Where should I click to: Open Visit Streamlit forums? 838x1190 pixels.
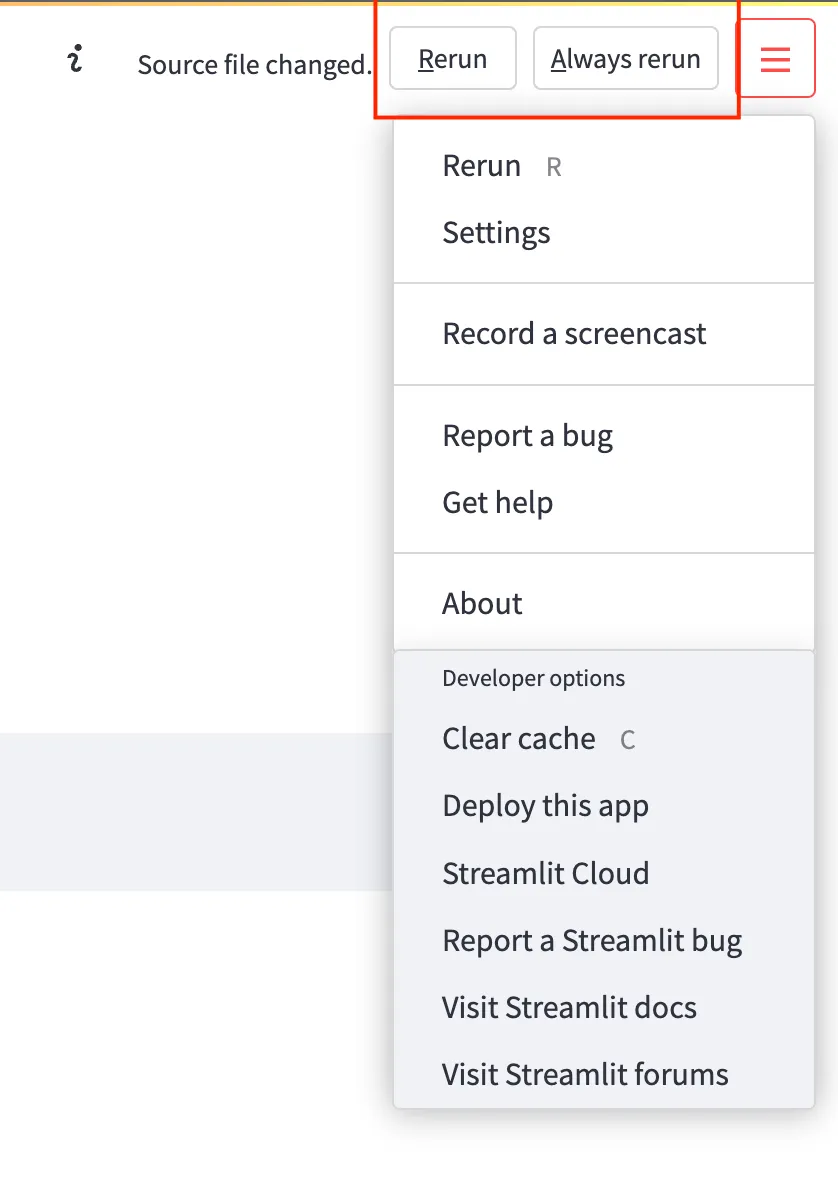585,1075
